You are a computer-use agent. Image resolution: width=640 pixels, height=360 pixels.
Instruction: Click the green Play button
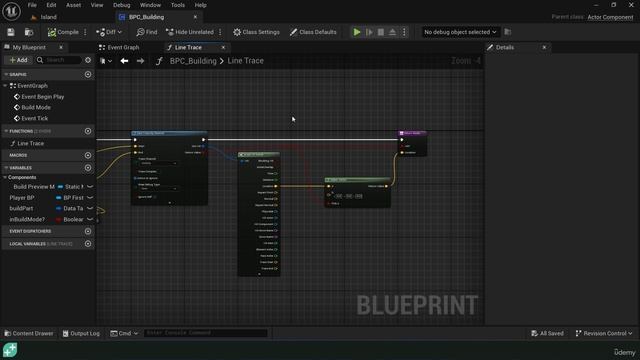pos(357,32)
